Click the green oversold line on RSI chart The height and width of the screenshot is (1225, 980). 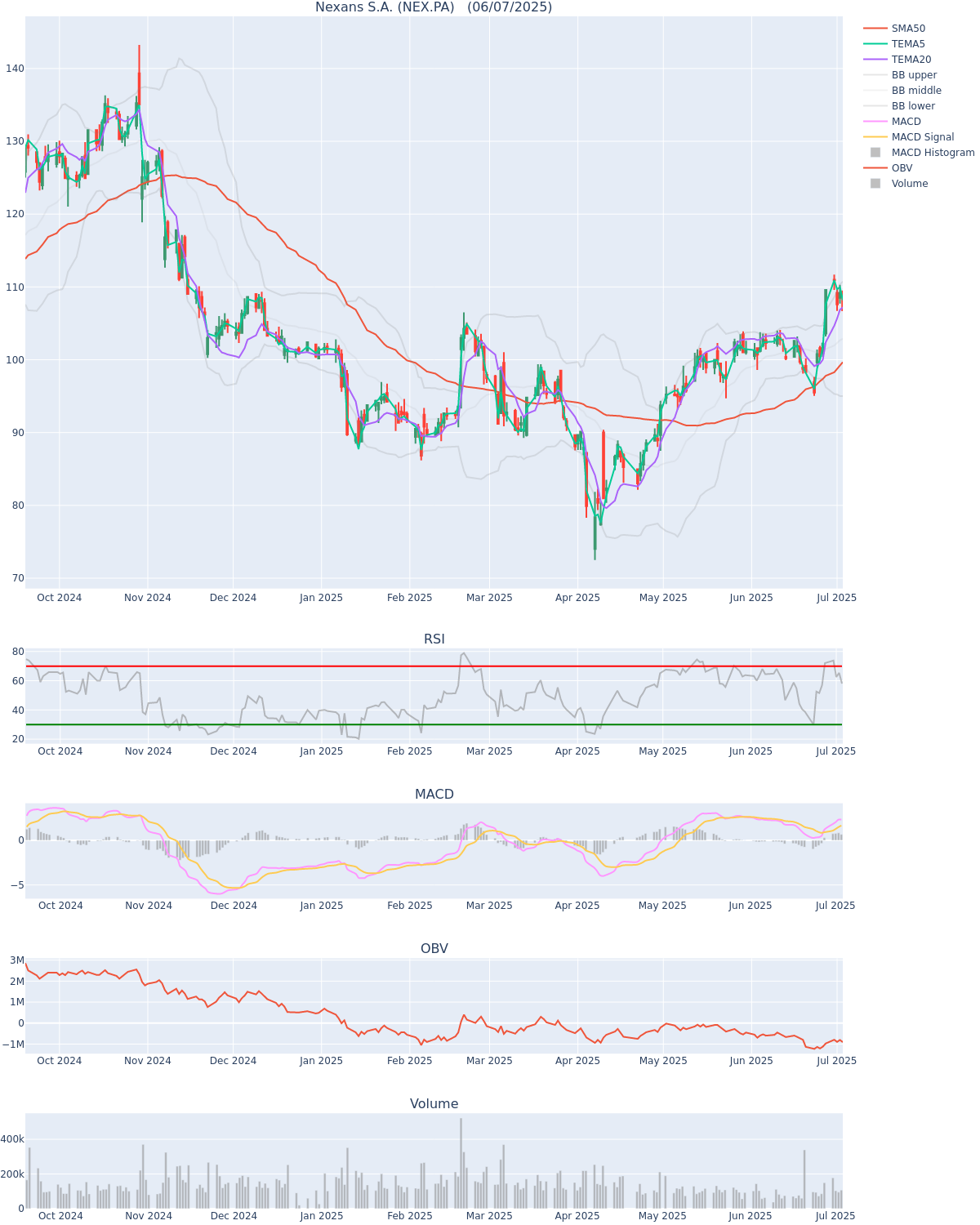coord(434,724)
